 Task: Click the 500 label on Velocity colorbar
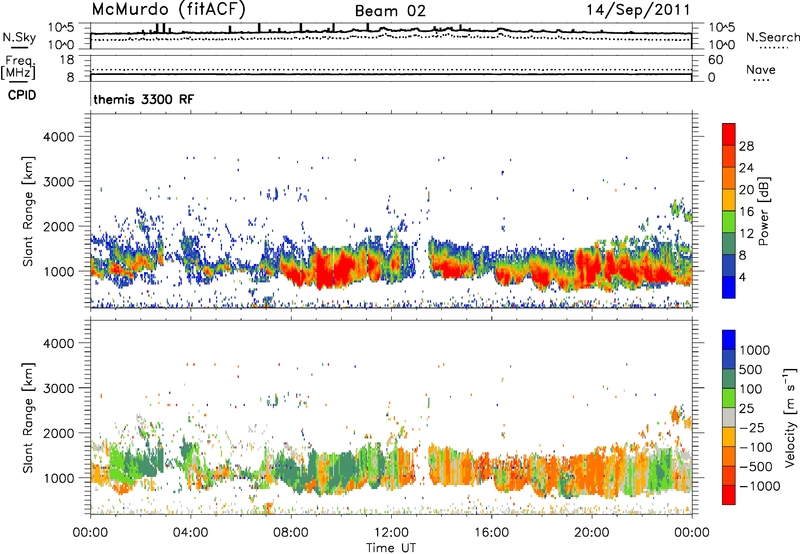pos(751,370)
